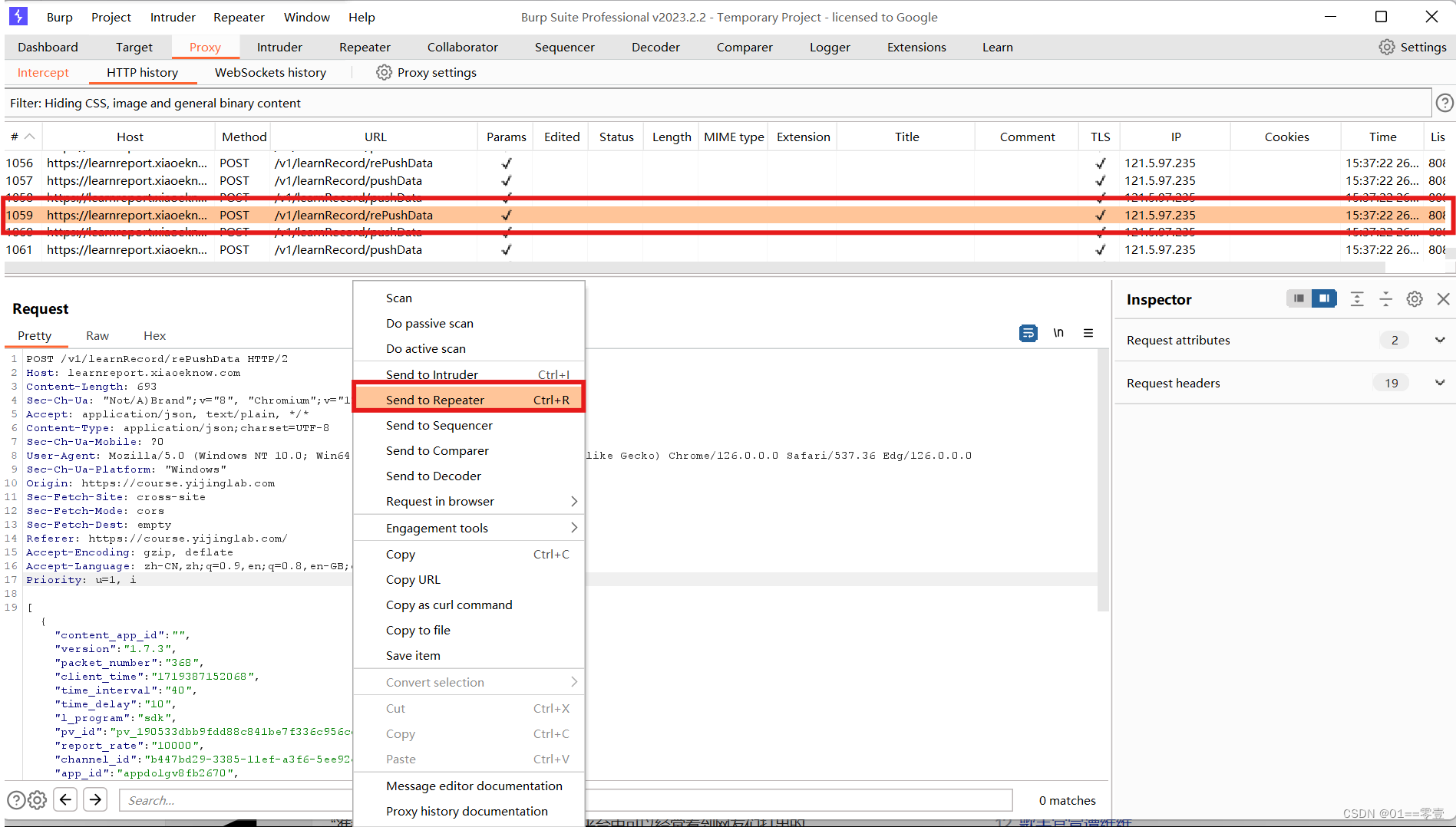Select Do passive scan
This screenshot has height=827, width=1456.
(x=468, y=323)
